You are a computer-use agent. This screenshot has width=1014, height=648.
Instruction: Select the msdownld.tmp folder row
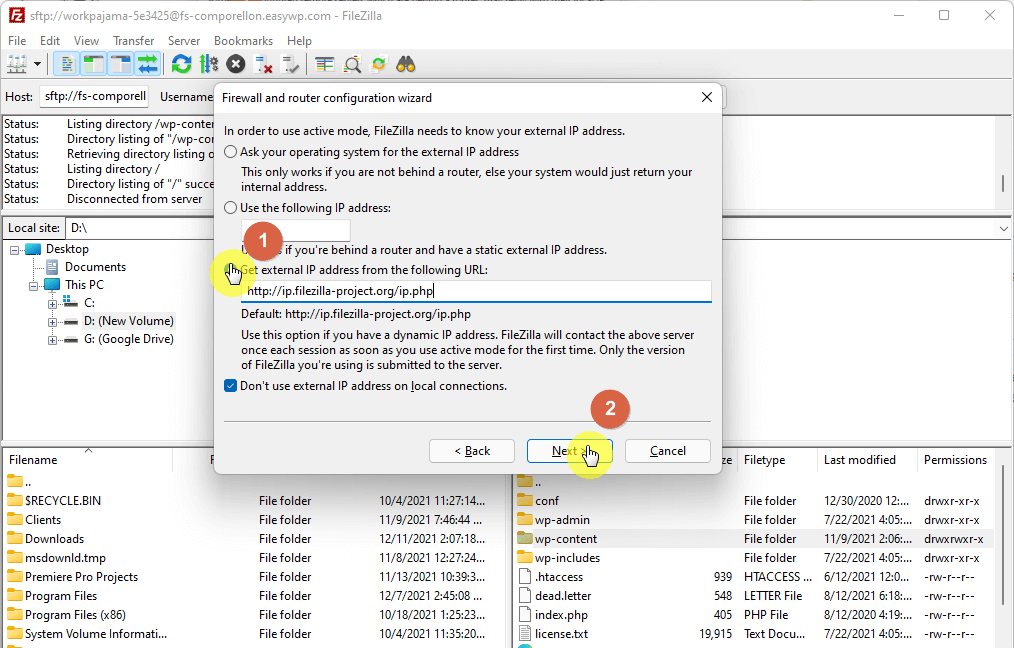coord(252,557)
